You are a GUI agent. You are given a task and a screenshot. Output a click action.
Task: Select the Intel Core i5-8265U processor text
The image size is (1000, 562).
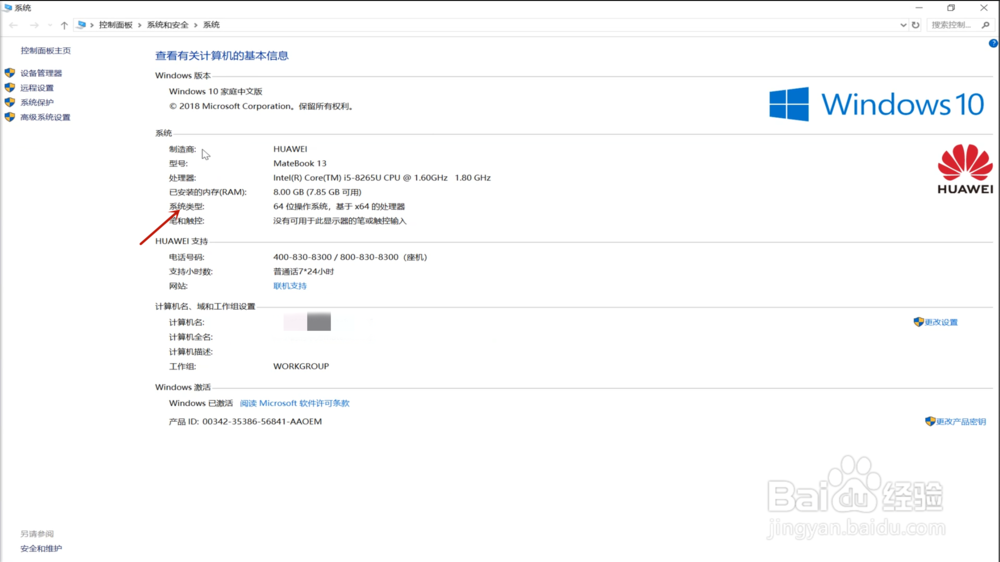point(382,178)
